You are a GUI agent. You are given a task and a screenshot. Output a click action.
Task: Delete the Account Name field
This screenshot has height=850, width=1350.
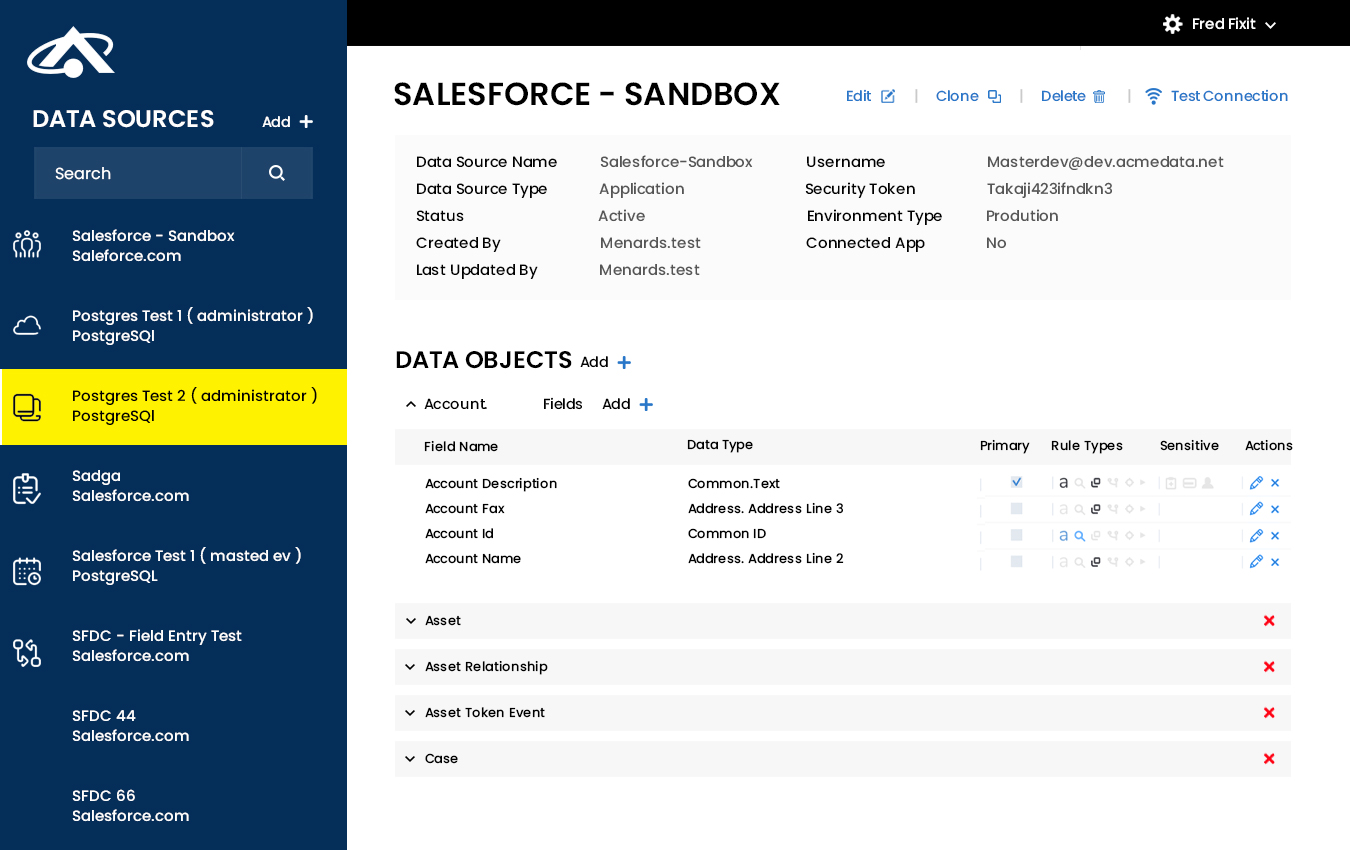point(1275,562)
